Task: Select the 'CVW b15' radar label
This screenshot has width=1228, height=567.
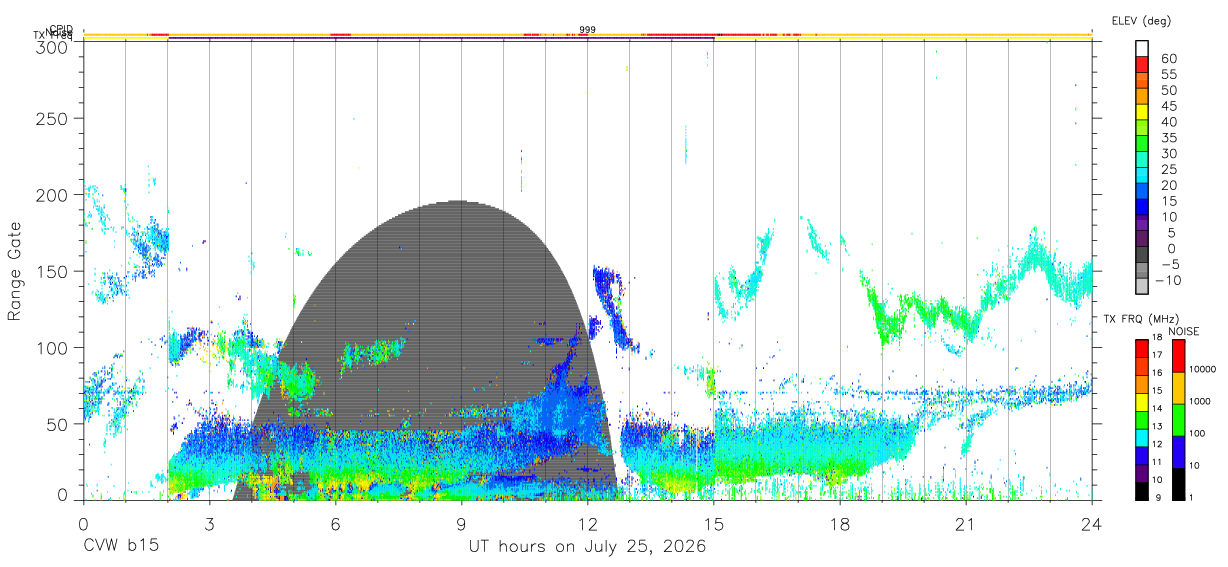Action: [120, 547]
